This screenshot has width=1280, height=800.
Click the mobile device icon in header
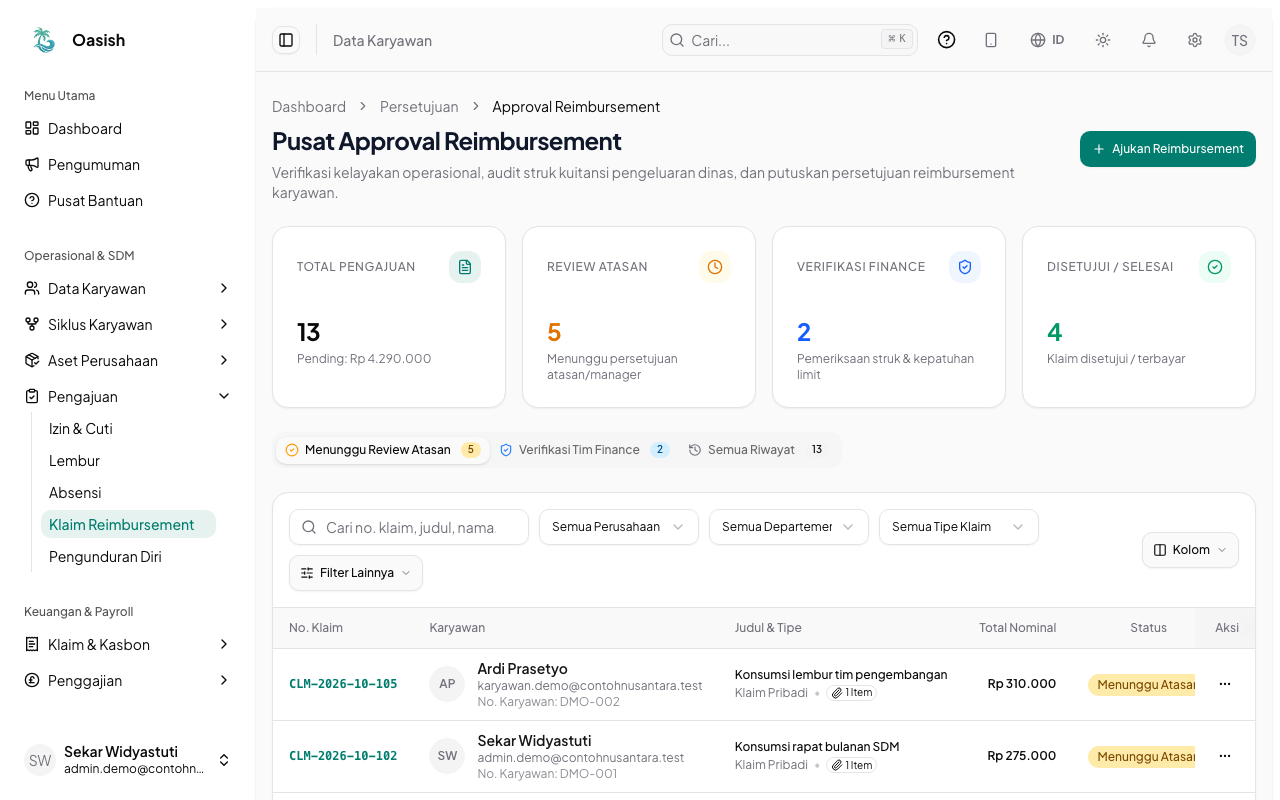[991, 40]
